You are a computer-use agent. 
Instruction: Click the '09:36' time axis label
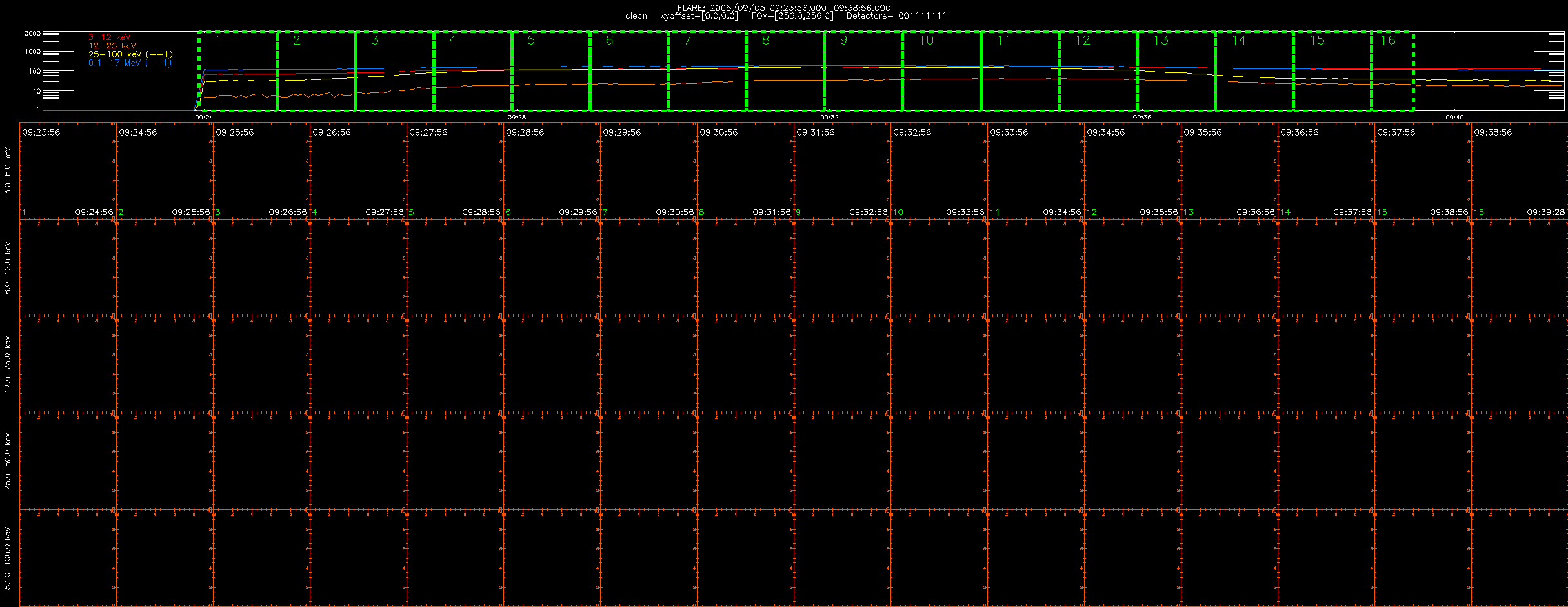click(1142, 118)
